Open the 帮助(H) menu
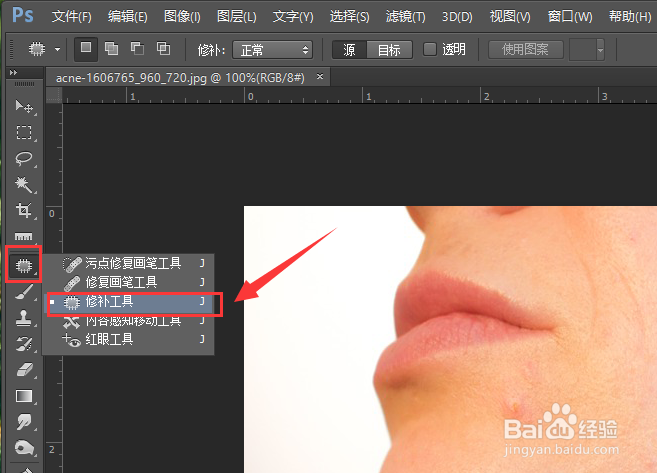 coord(630,16)
